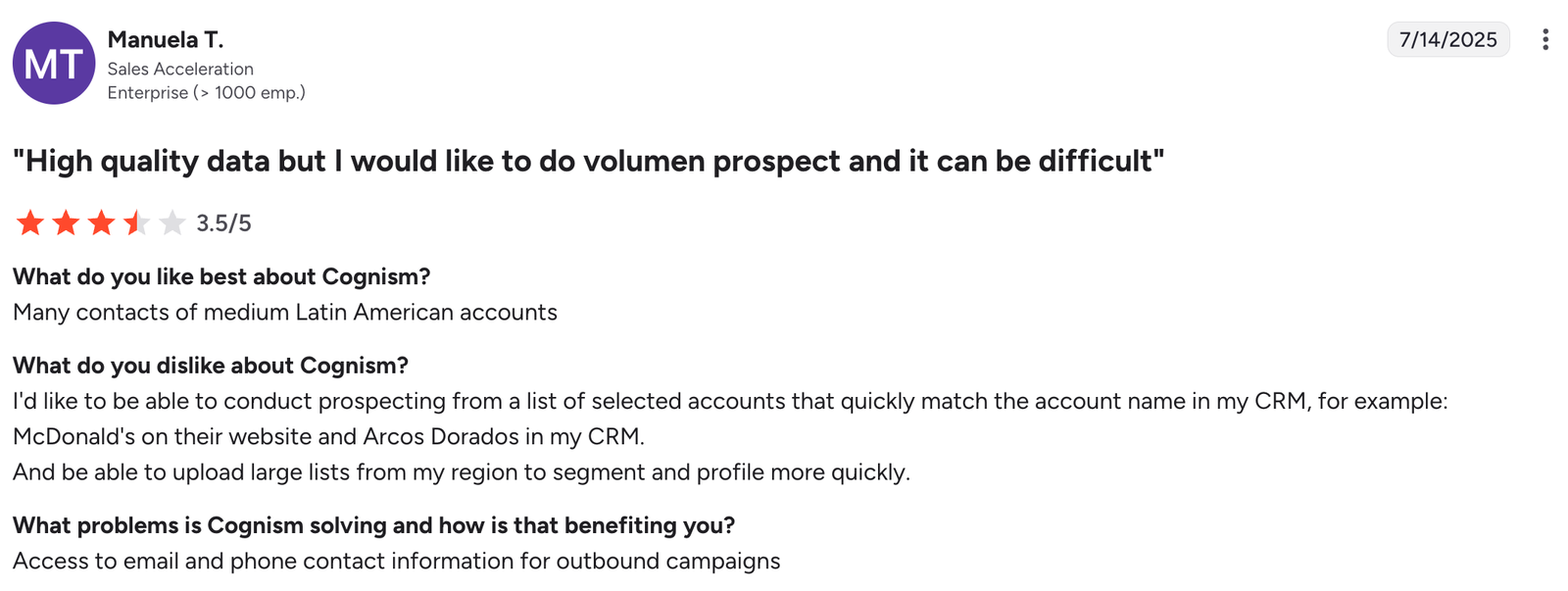Click the Enterprise (> 1000 emp.) label
This screenshot has height=591, width=1568.
coord(206,93)
